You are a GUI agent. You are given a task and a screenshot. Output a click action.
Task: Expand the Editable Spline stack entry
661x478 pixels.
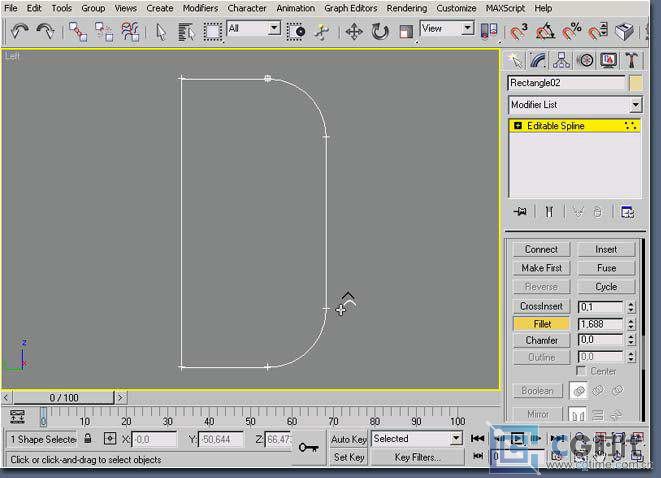pyautogui.click(x=518, y=126)
